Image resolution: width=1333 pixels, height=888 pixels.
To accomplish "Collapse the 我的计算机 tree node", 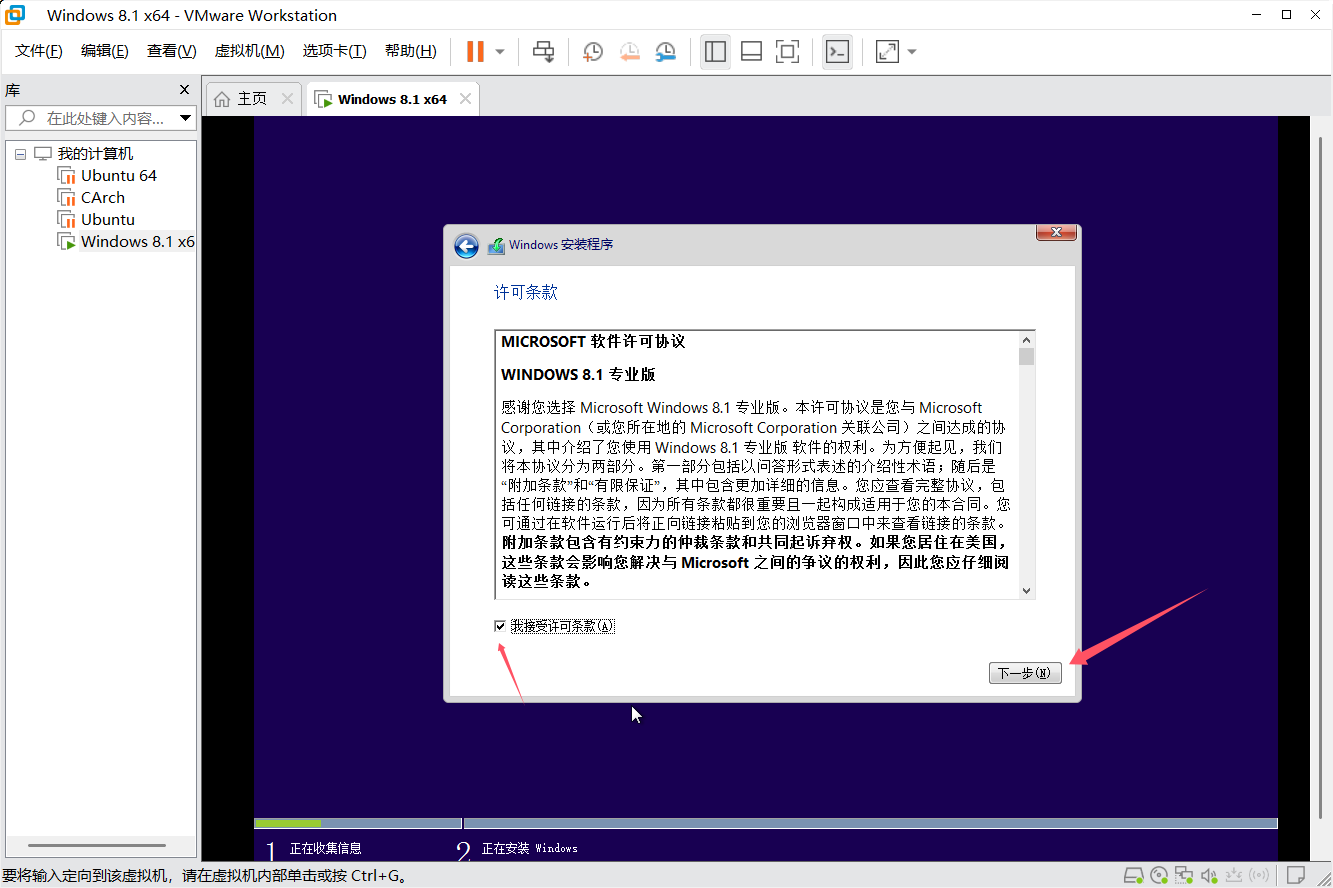I will [x=20, y=154].
